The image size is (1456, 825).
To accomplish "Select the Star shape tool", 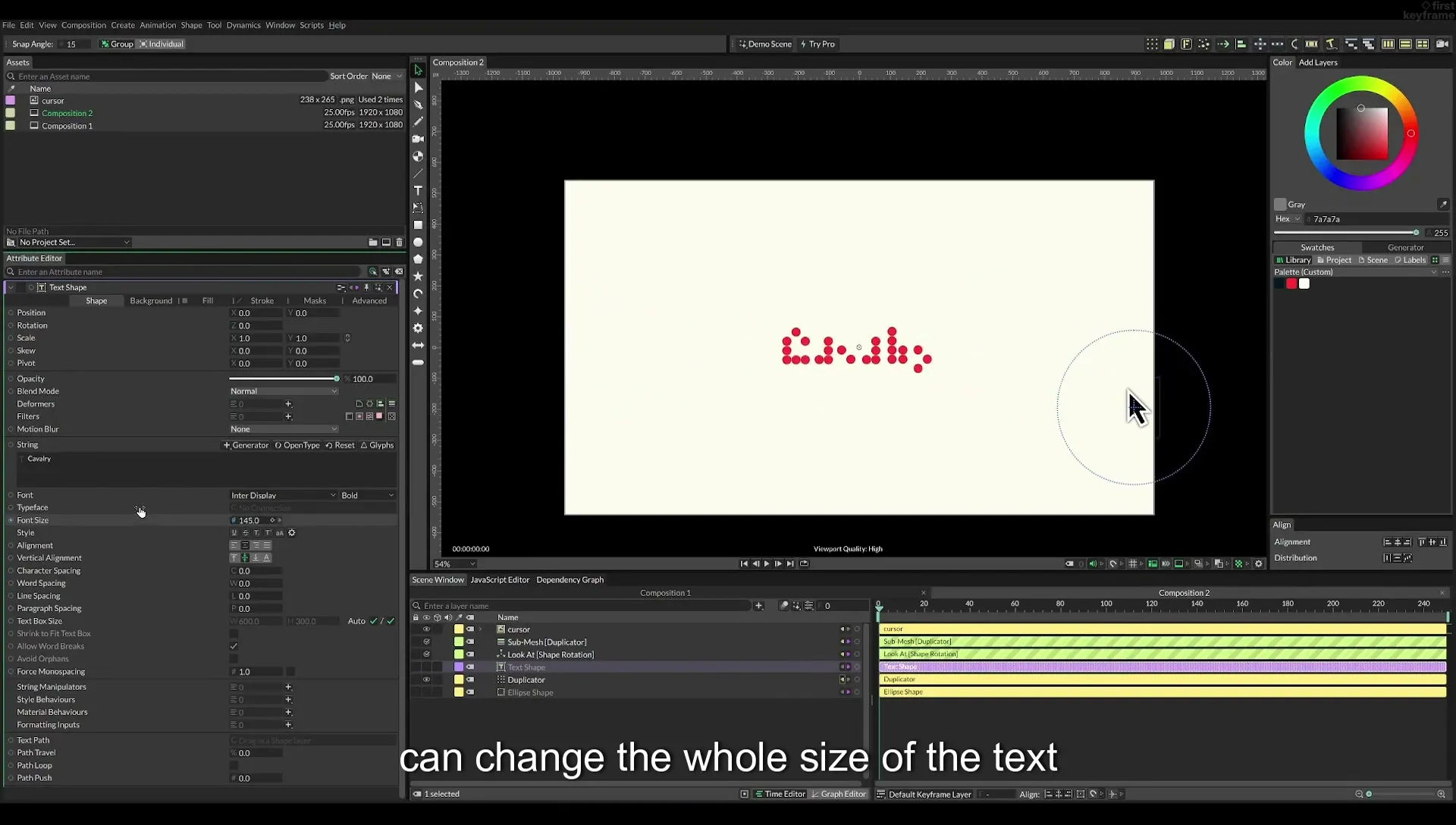I will pos(418,277).
